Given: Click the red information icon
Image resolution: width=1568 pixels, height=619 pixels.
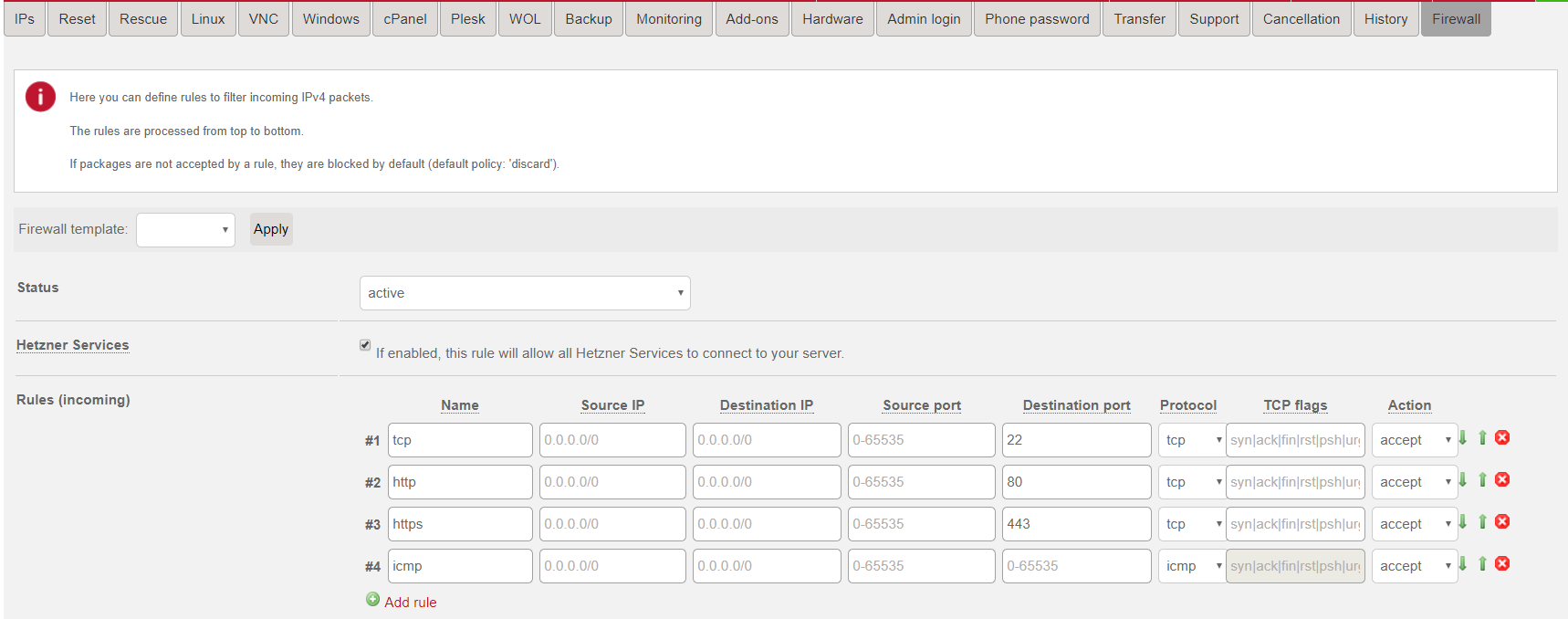Looking at the screenshot, I should tap(40, 97).
